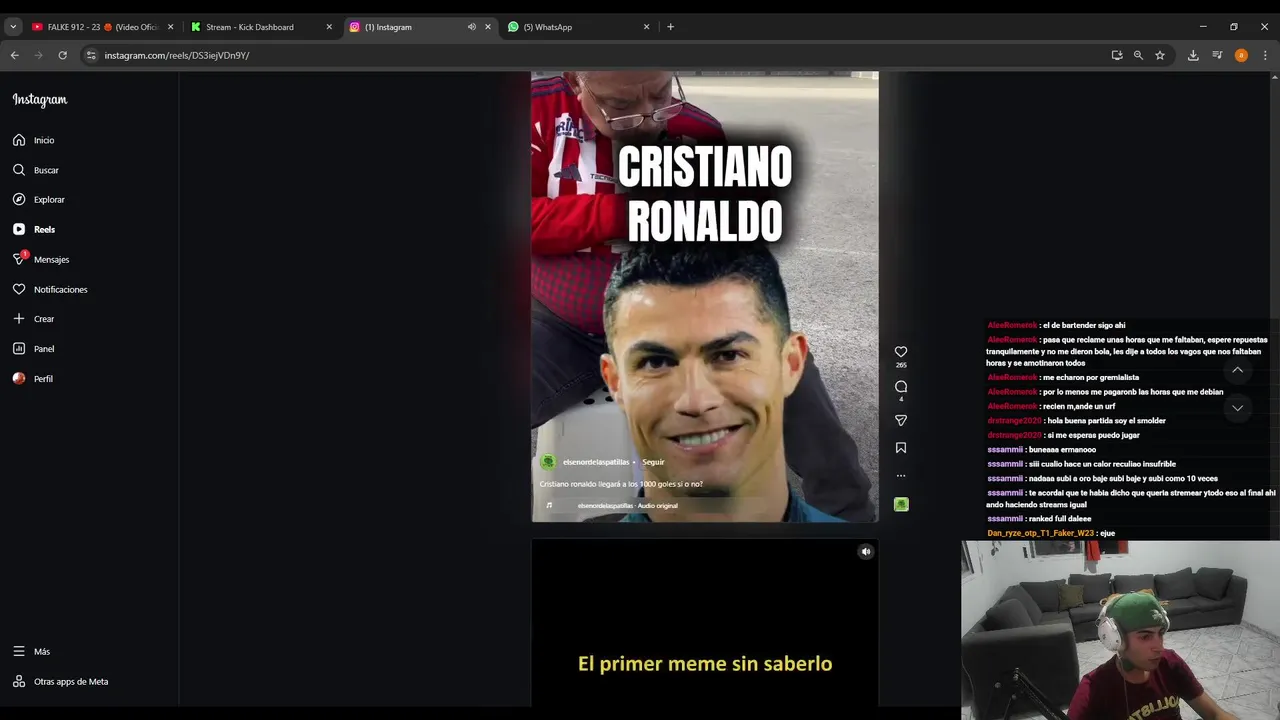Open the media controls icon in the toolbar
This screenshot has height=720, width=1280.
click(1217, 55)
